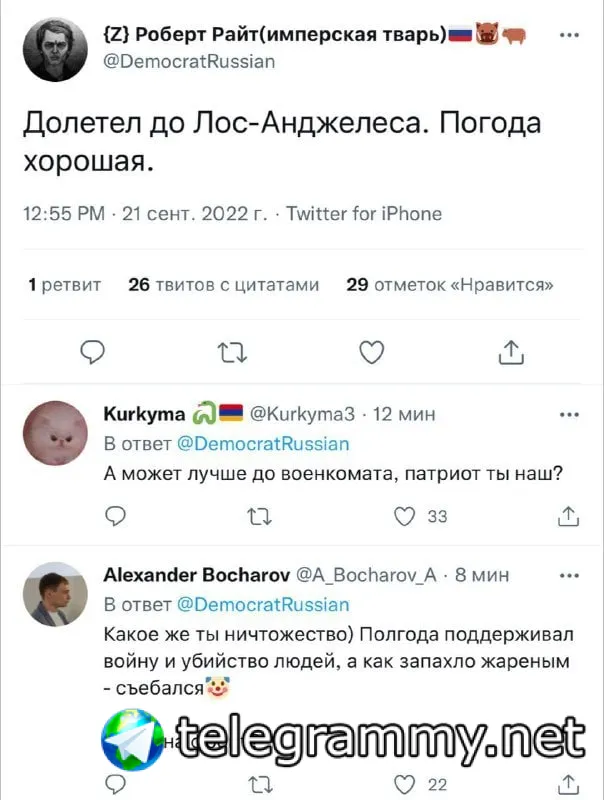The width and height of the screenshot is (604, 800).
Task: View the 29 likes list
Action: coord(449,284)
